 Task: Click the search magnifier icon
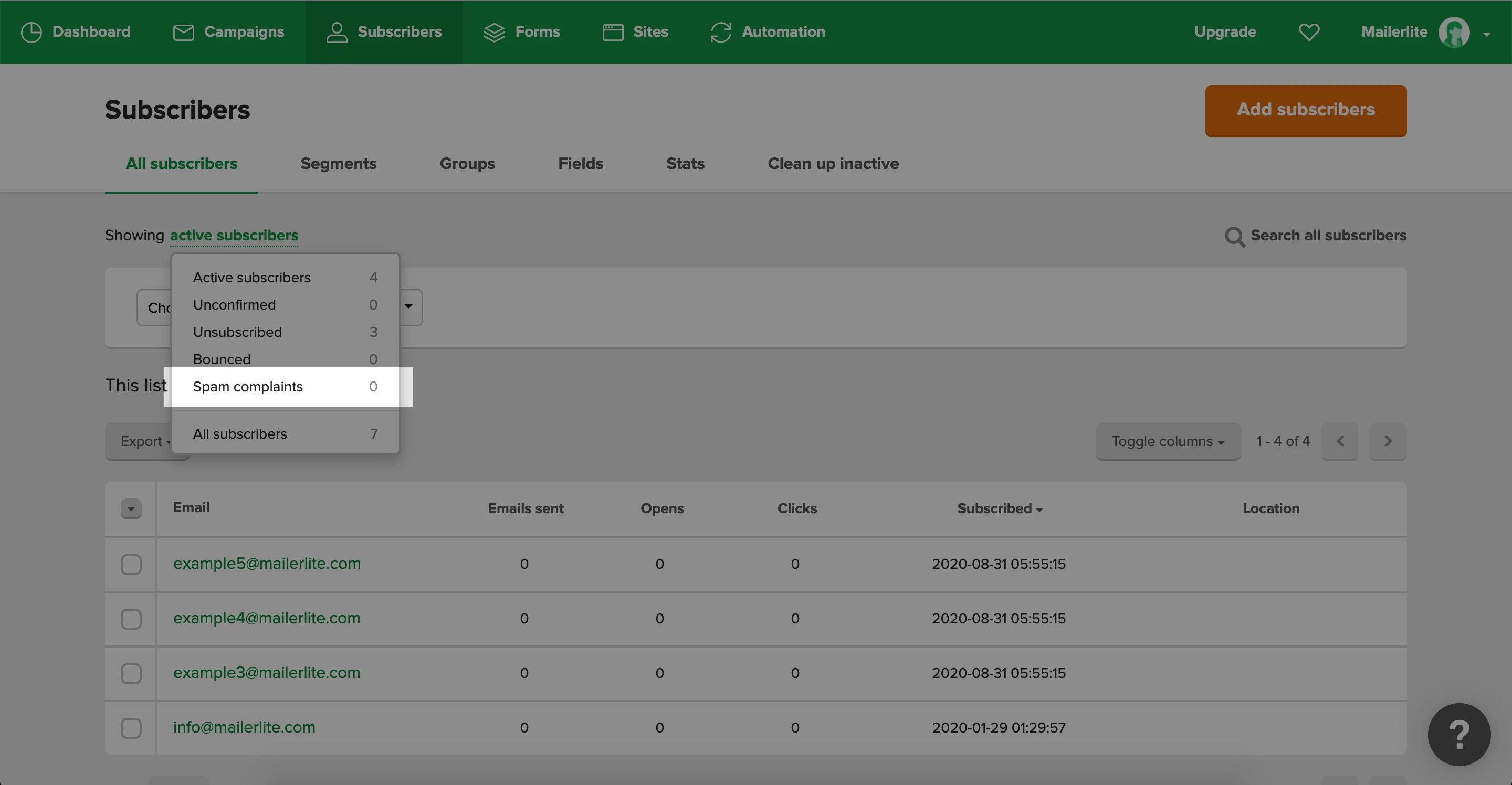[1234, 237]
